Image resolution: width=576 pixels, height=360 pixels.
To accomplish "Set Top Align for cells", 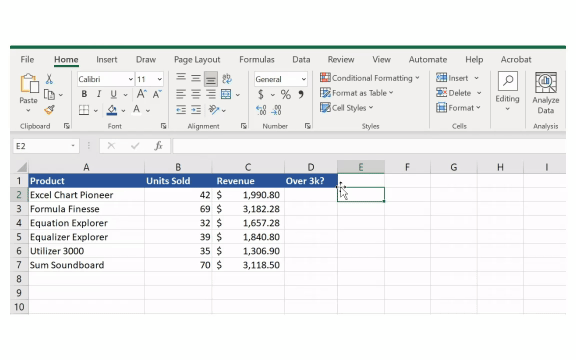I will tap(180, 78).
